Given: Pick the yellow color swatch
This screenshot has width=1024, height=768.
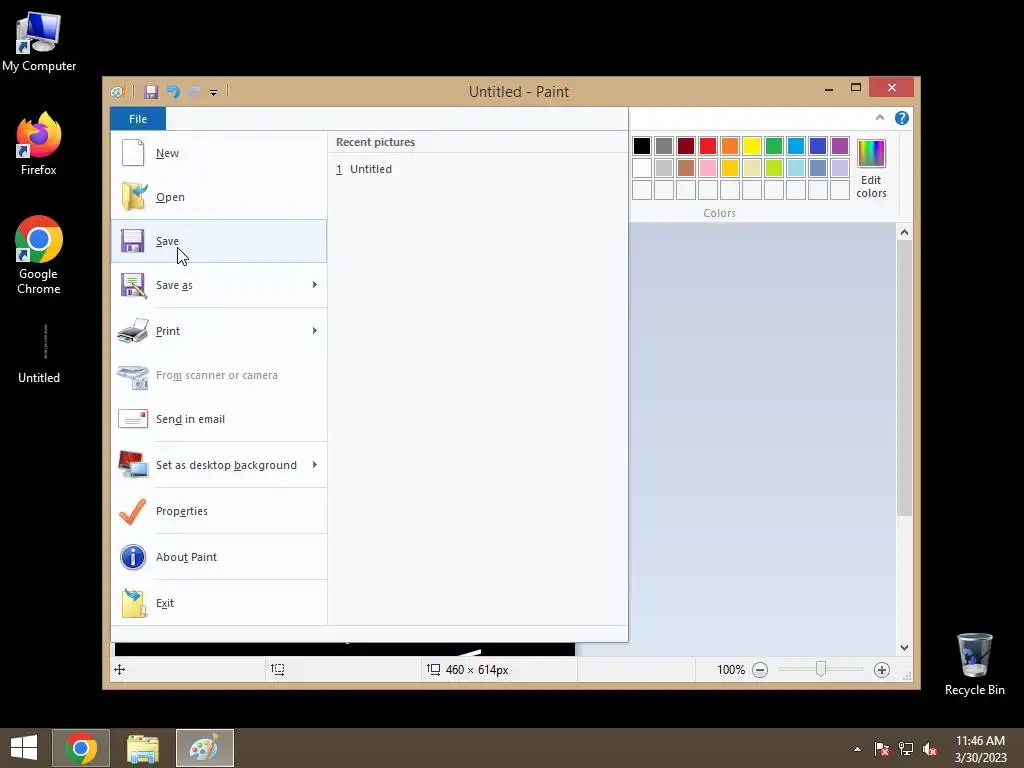Looking at the screenshot, I should (752, 146).
